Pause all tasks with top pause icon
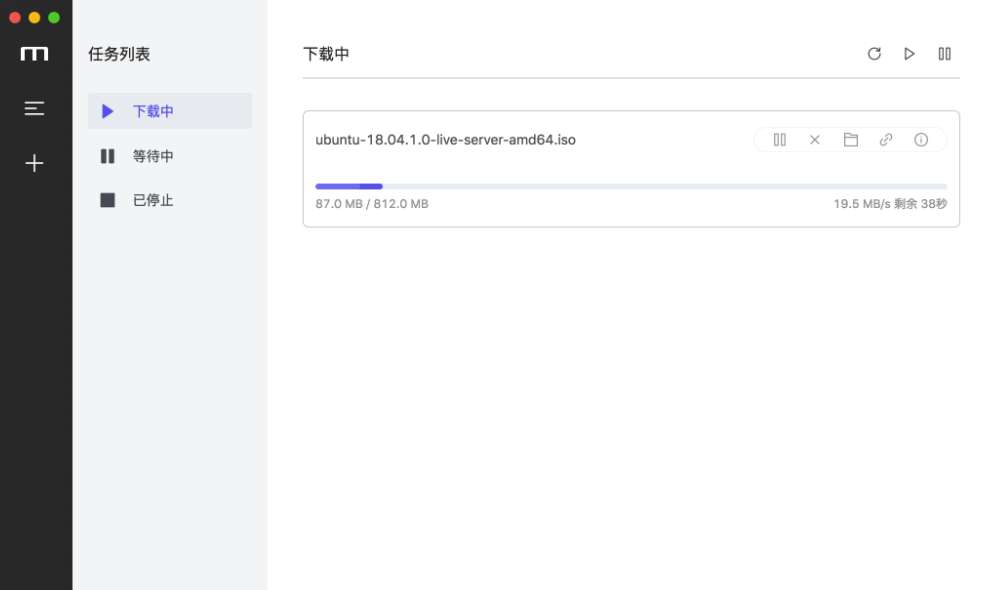This screenshot has height=590, width=990. point(944,54)
